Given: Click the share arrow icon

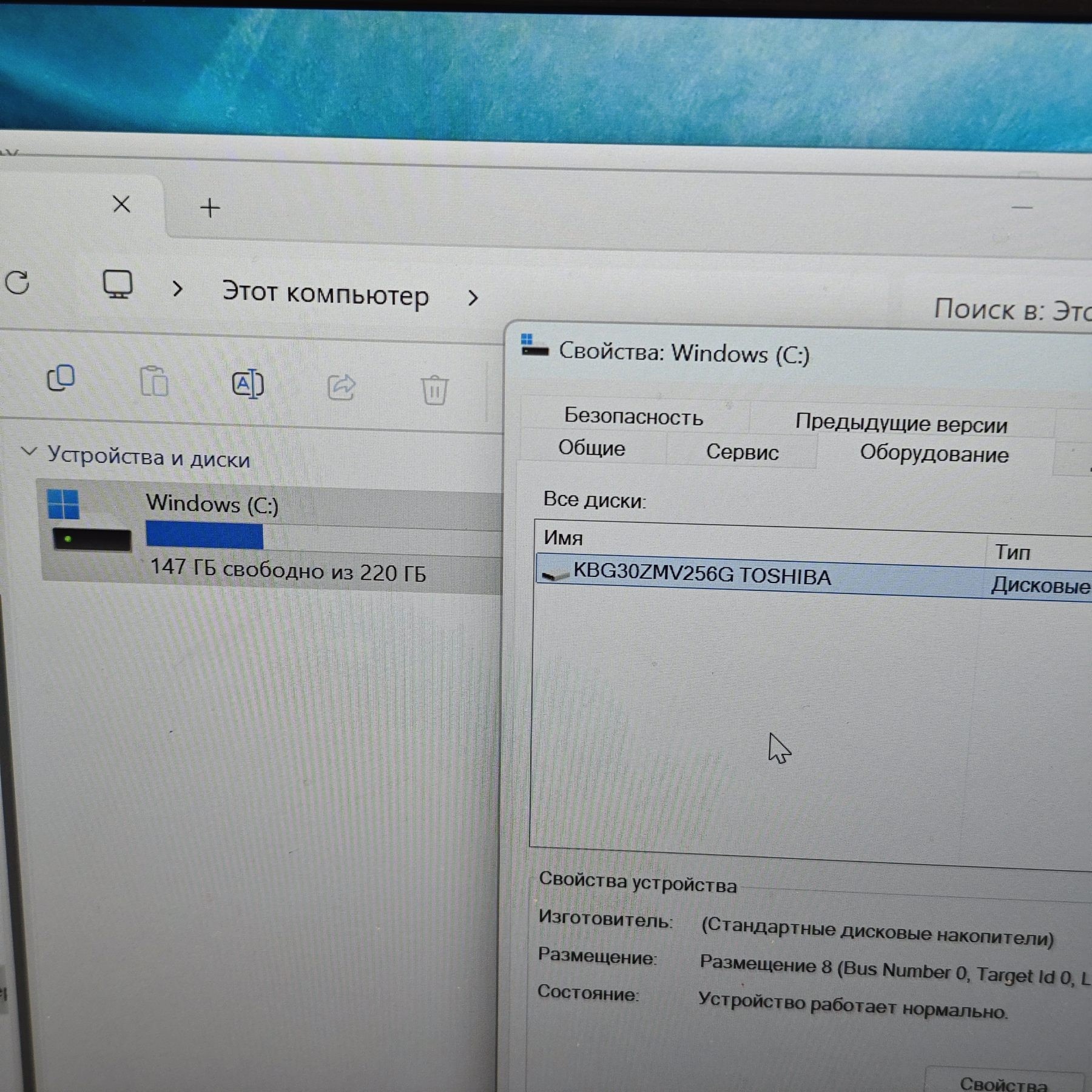Looking at the screenshot, I should point(342,387).
